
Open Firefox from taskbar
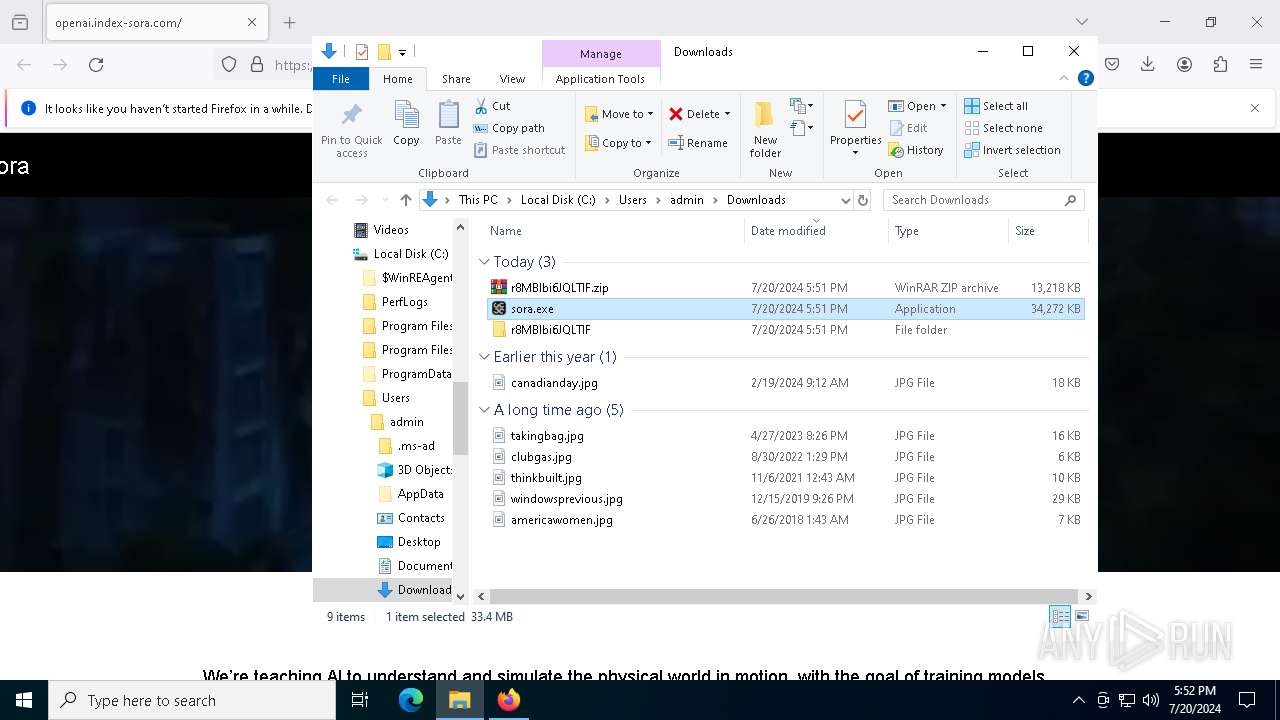coord(509,700)
